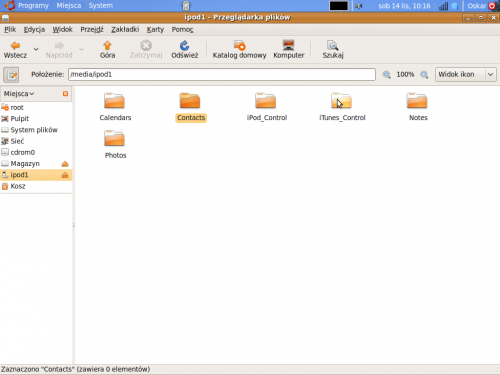Click the volume speaker tray icon

pos(359,6)
